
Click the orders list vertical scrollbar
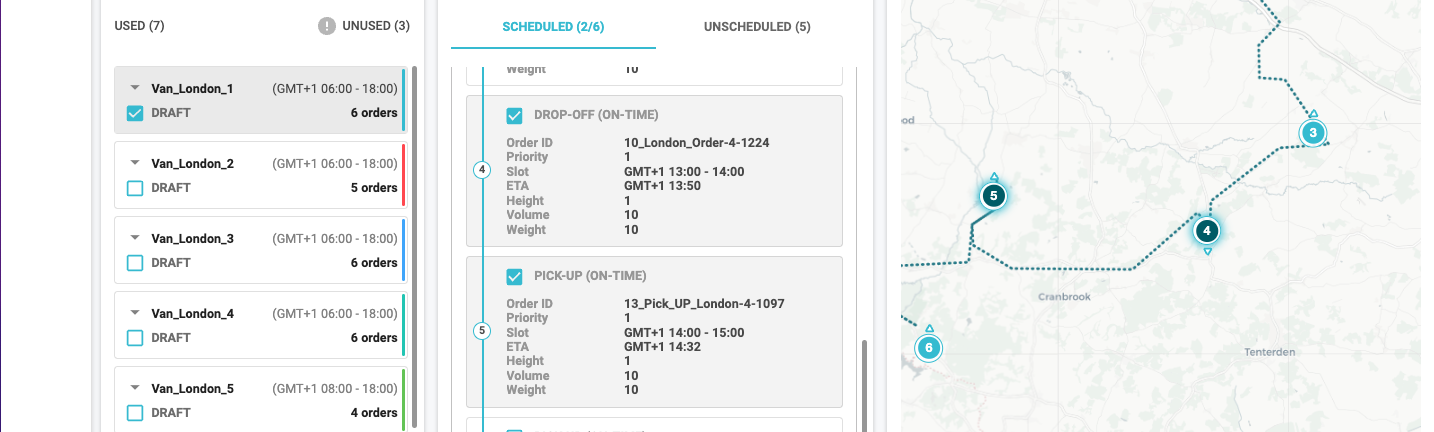[865, 385]
